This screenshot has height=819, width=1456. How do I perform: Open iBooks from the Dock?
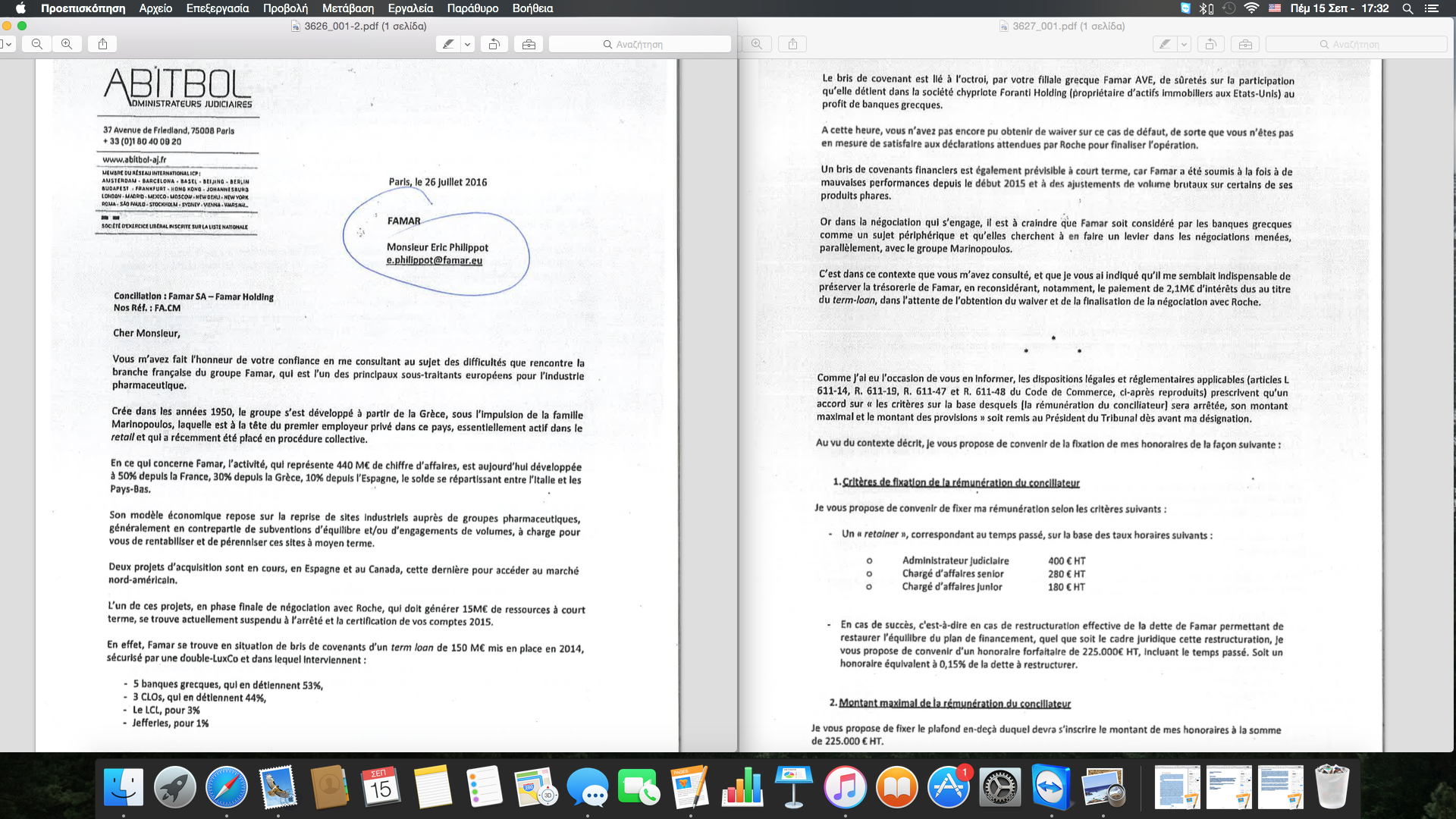(x=896, y=787)
